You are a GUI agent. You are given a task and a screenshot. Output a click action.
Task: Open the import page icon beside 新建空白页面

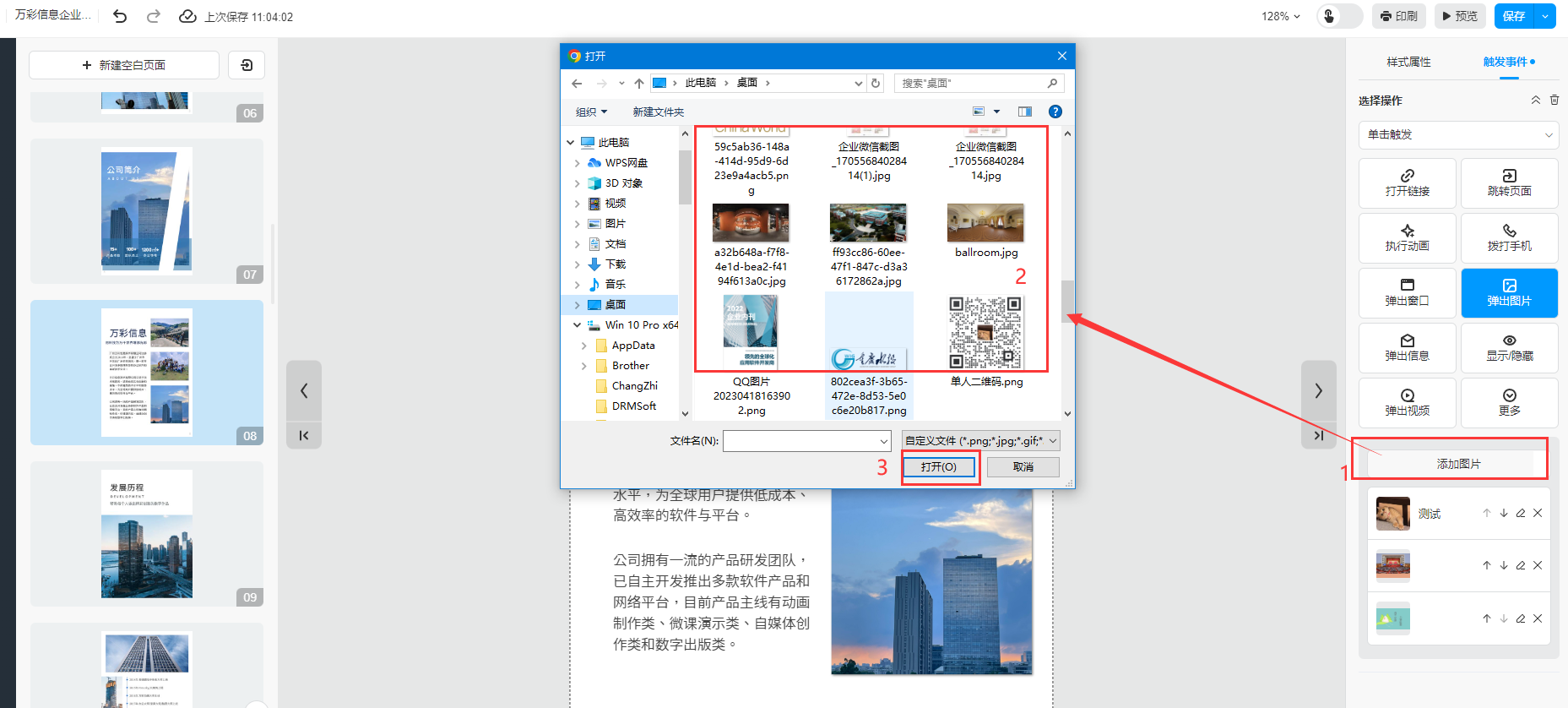247,65
